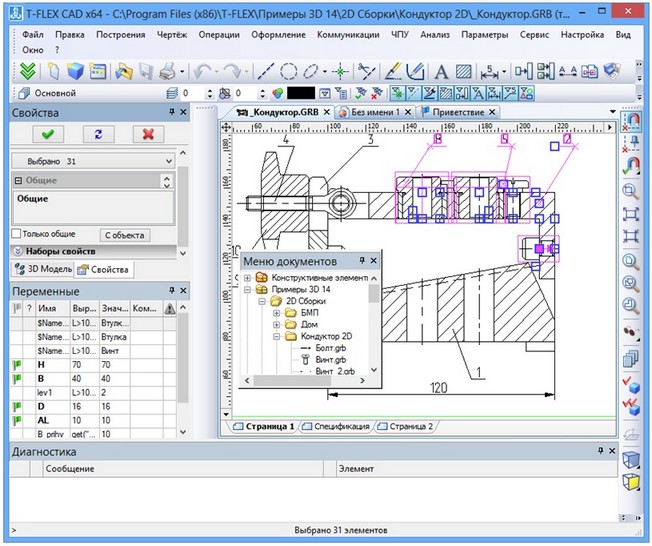
Task: Expand the Конструктивные элементы tree node
Action: (x=247, y=277)
